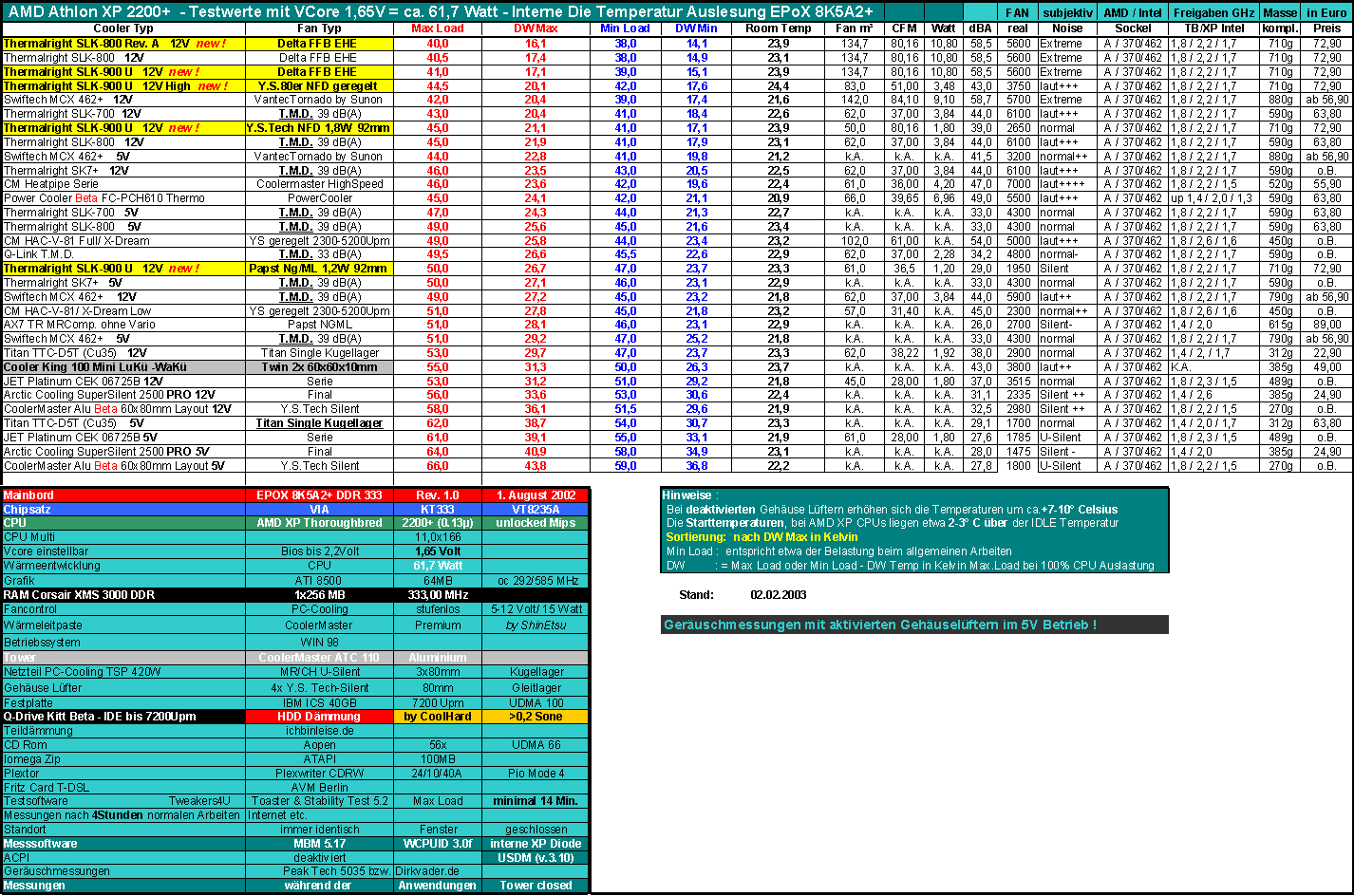The width and height of the screenshot is (1354, 896).
Task: Click the 'AMD XP Thoroughbred' cell
Action: 319,523
